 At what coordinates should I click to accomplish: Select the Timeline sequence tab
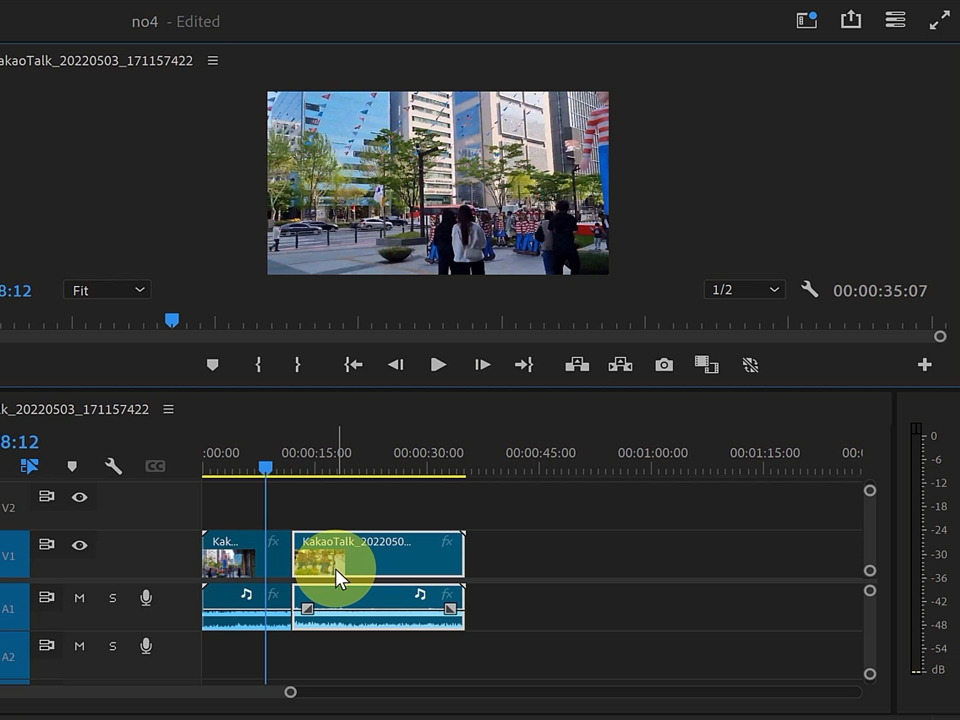74,409
